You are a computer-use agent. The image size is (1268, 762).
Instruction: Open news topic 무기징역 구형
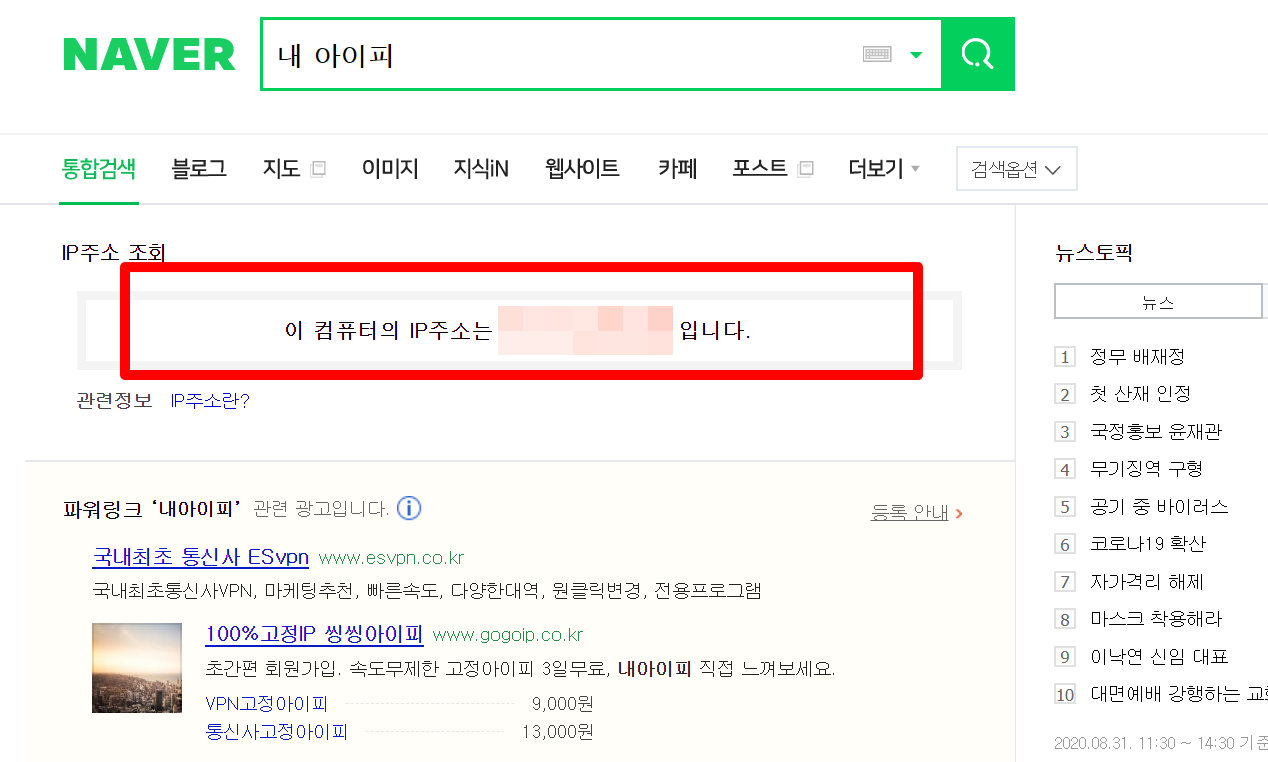(1146, 469)
